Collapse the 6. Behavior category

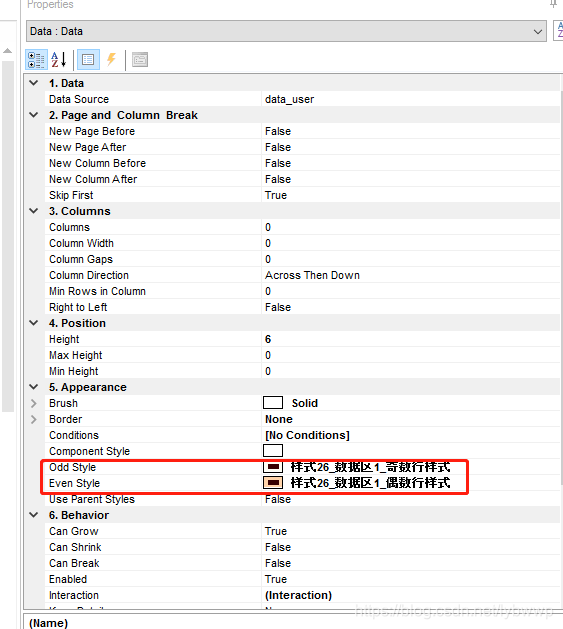pyautogui.click(x=34, y=515)
